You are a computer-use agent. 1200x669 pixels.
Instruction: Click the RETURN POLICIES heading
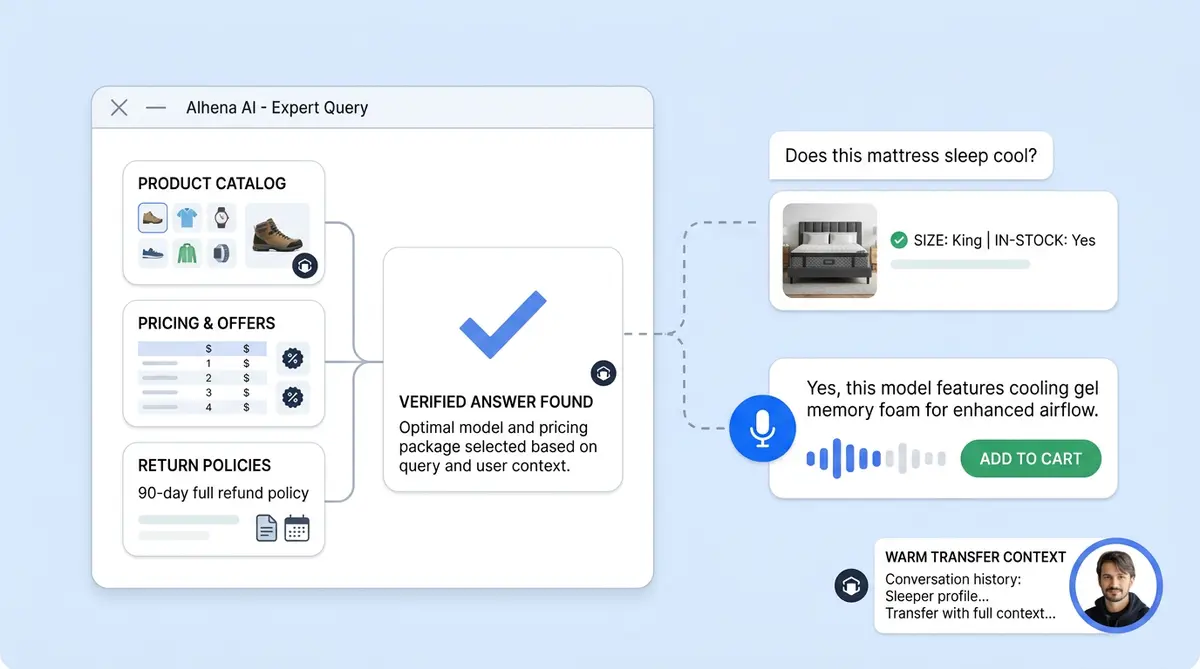pyautogui.click(x=204, y=465)
